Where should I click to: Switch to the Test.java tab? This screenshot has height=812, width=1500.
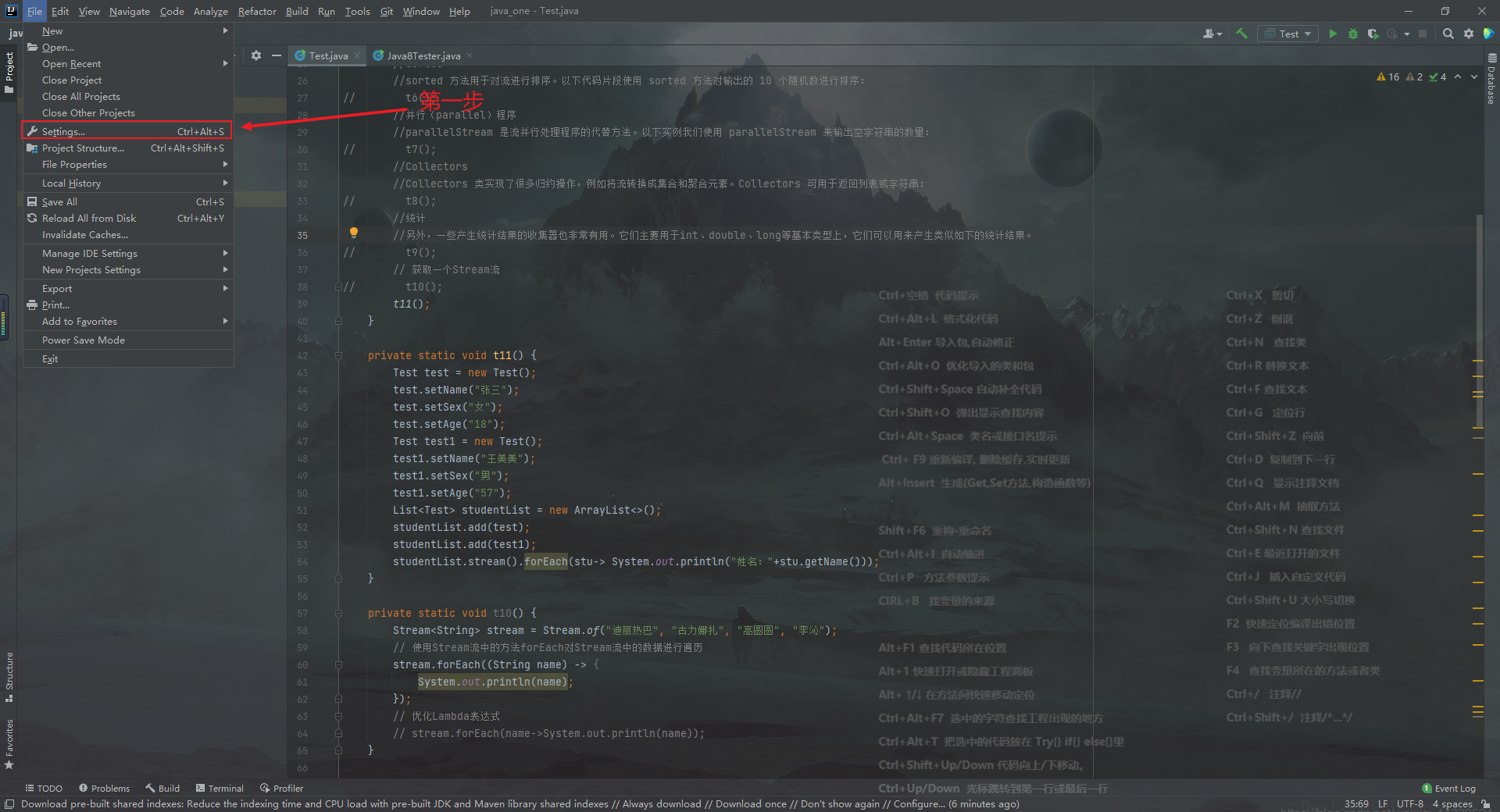(x=328, y=55)
